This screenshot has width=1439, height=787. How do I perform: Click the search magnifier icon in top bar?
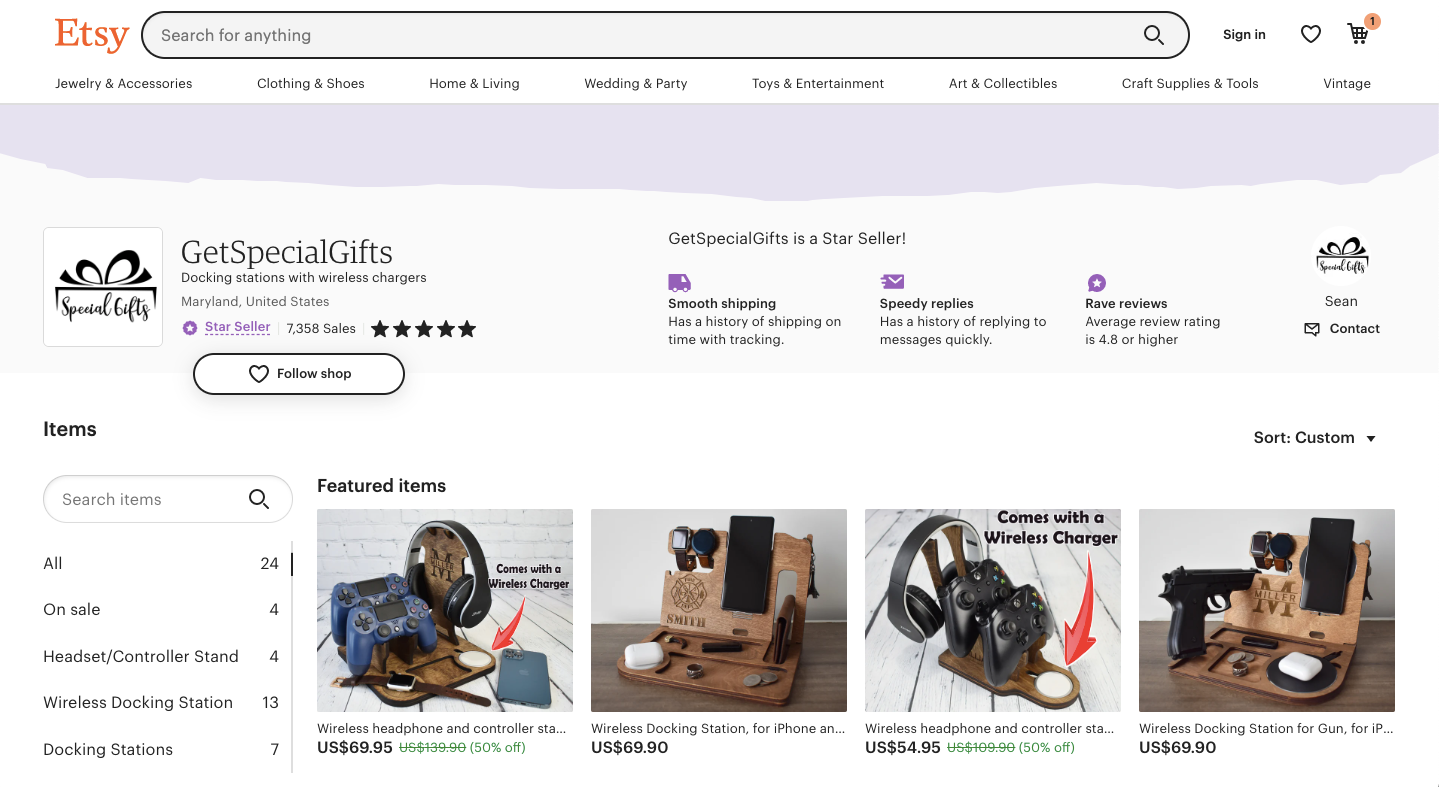point(1153,36)
